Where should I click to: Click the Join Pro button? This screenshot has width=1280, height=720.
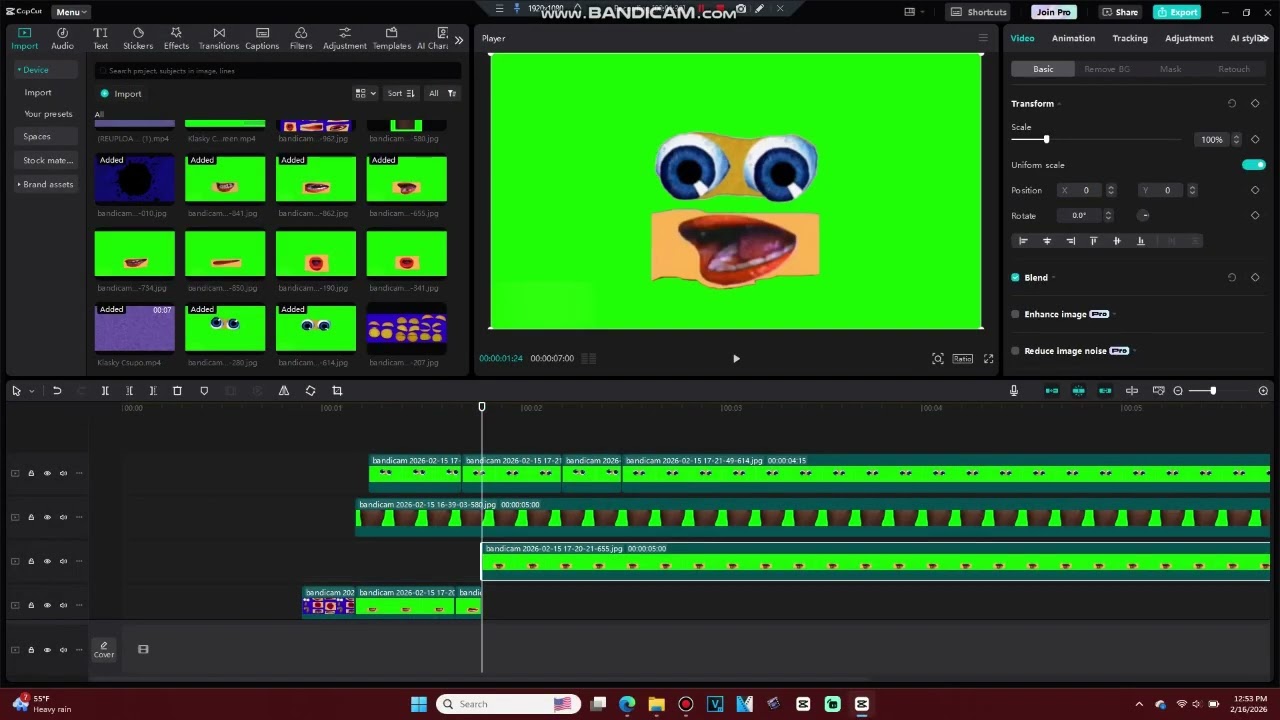tap(1053, 12)
